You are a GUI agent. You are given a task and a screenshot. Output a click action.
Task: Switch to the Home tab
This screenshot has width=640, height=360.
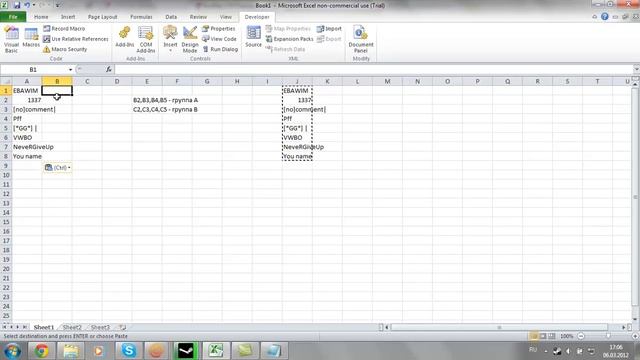[41, 17]
